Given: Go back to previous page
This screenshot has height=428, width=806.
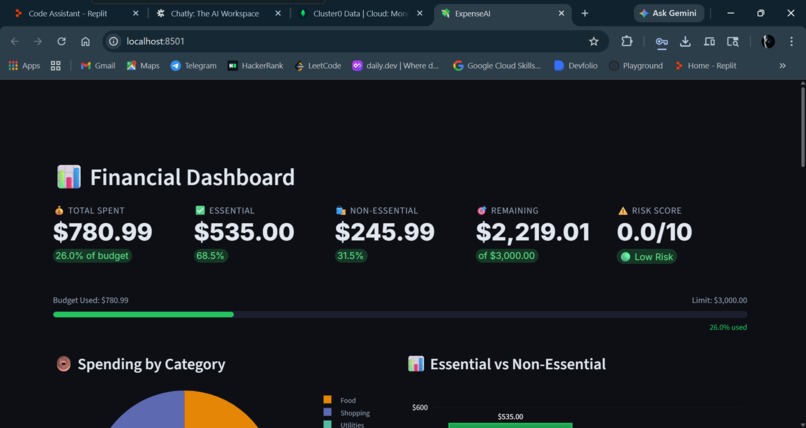Looking at the screenshot, I should pos(14,41).
